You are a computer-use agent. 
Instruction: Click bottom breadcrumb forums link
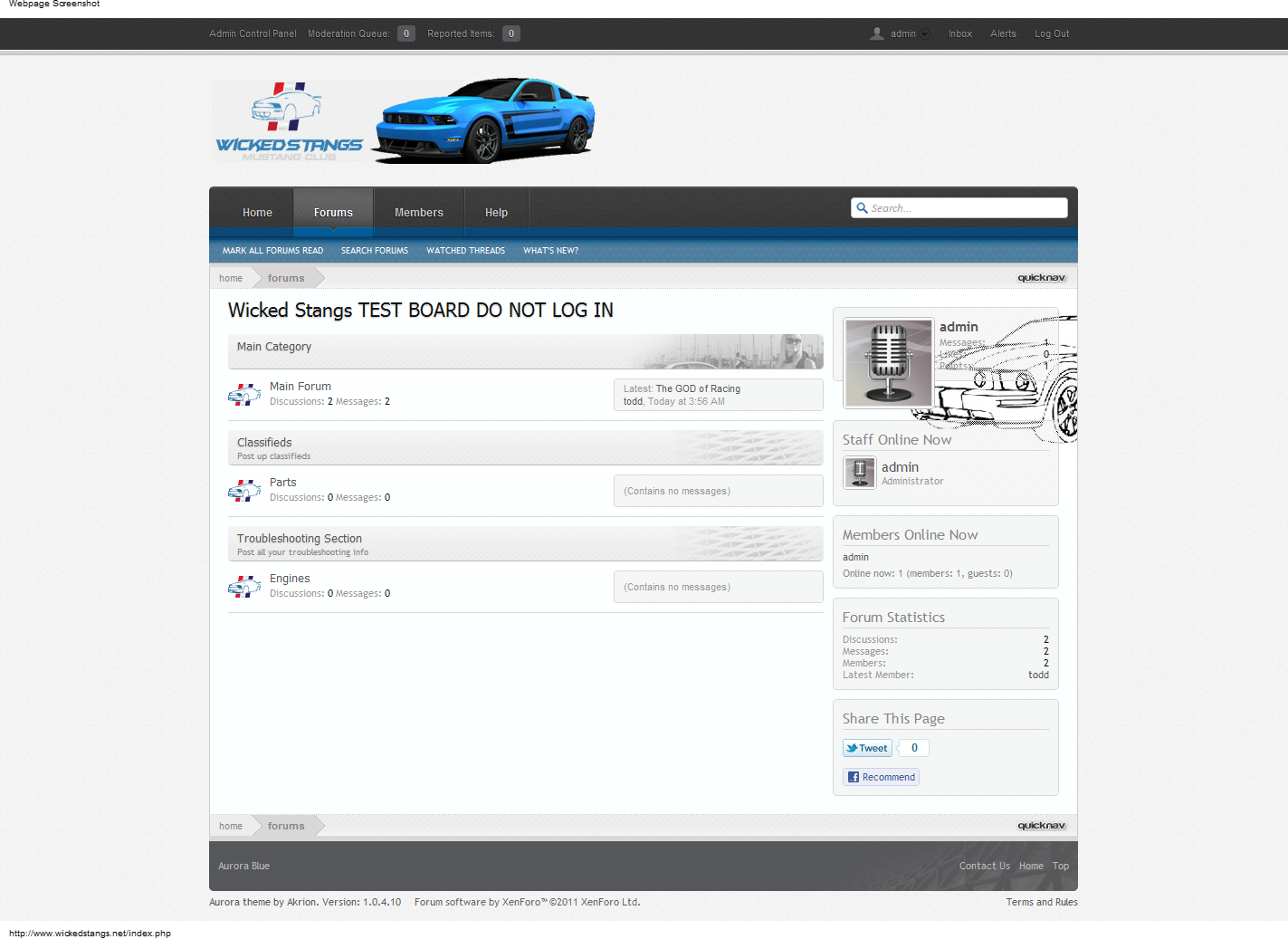(286, 826)
